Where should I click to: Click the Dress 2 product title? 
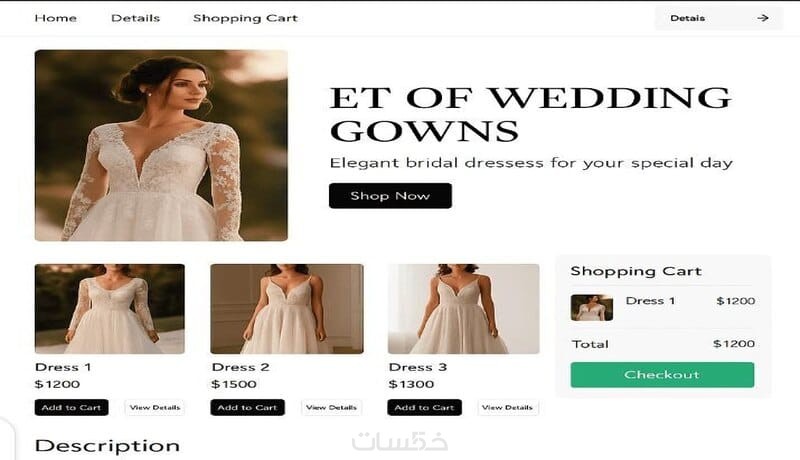pyautogui.click(x=240, y=367)
